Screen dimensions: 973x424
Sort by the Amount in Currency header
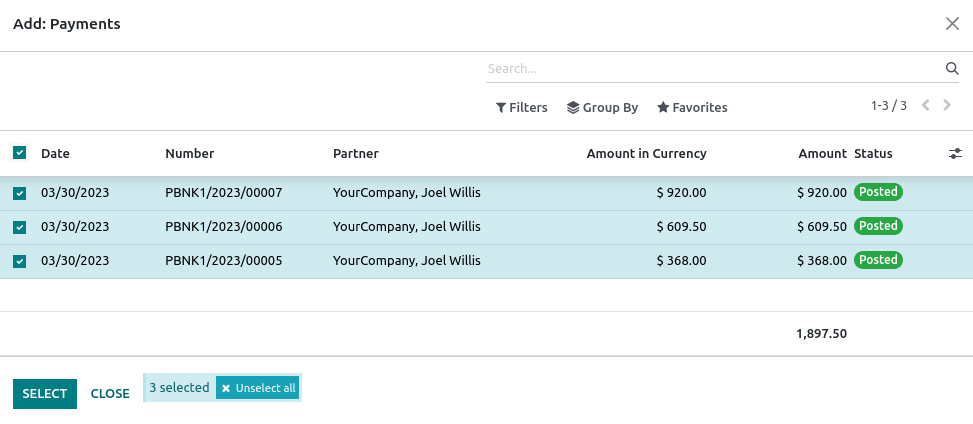pyautogui.click(x=646, y=154)
